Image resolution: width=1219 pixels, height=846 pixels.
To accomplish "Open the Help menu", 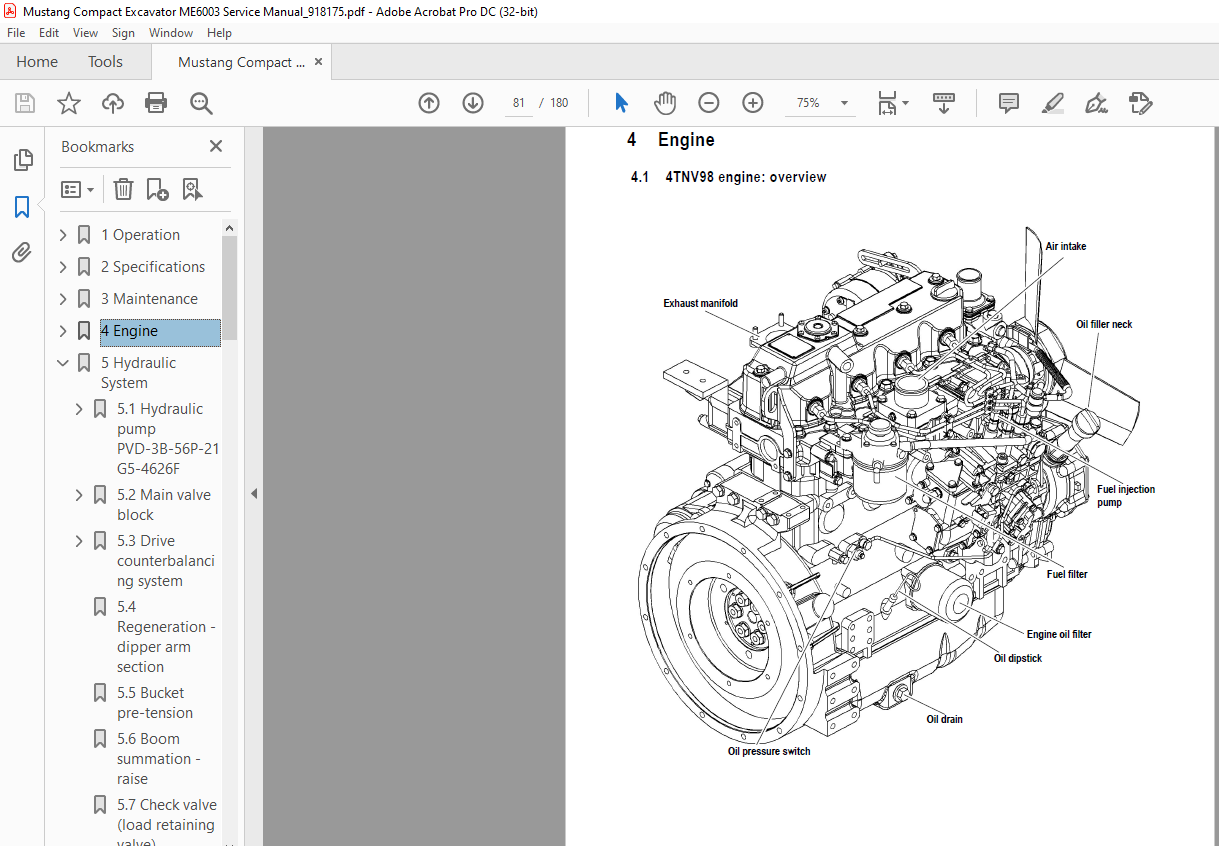I will point(219,33).
